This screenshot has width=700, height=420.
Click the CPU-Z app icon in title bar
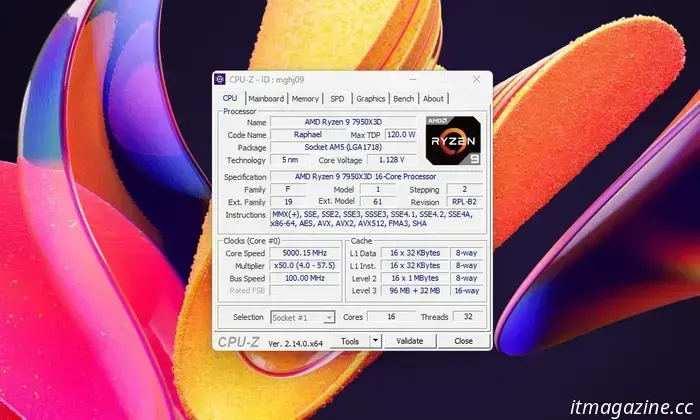220,79
